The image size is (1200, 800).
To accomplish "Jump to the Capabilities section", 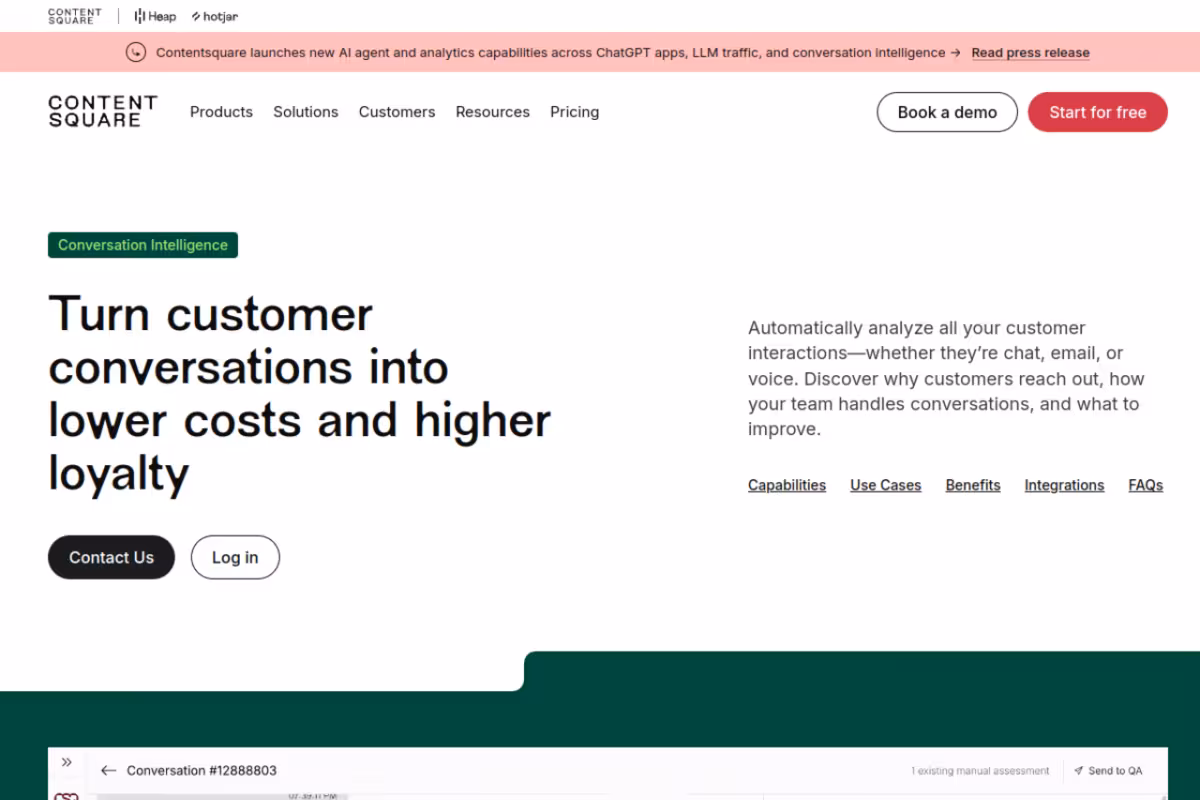I will tap(787, 485).
